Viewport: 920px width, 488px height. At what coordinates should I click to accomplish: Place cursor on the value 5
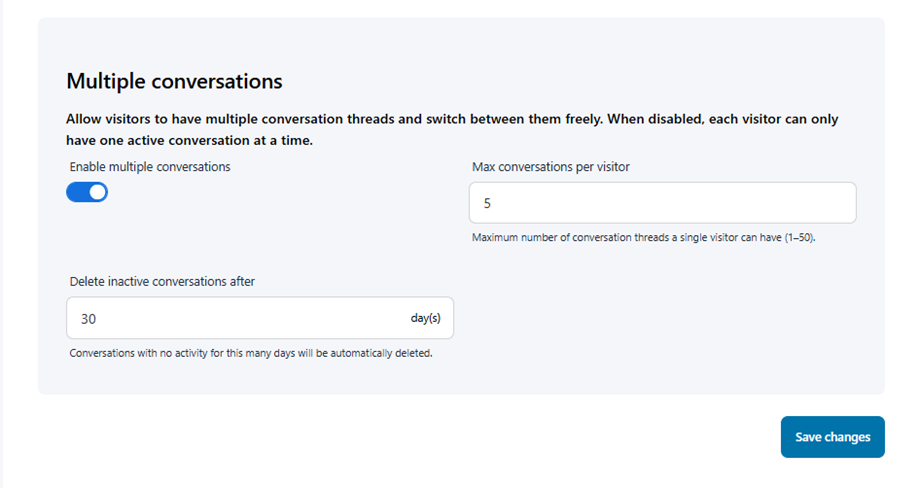tap(487, 203)
